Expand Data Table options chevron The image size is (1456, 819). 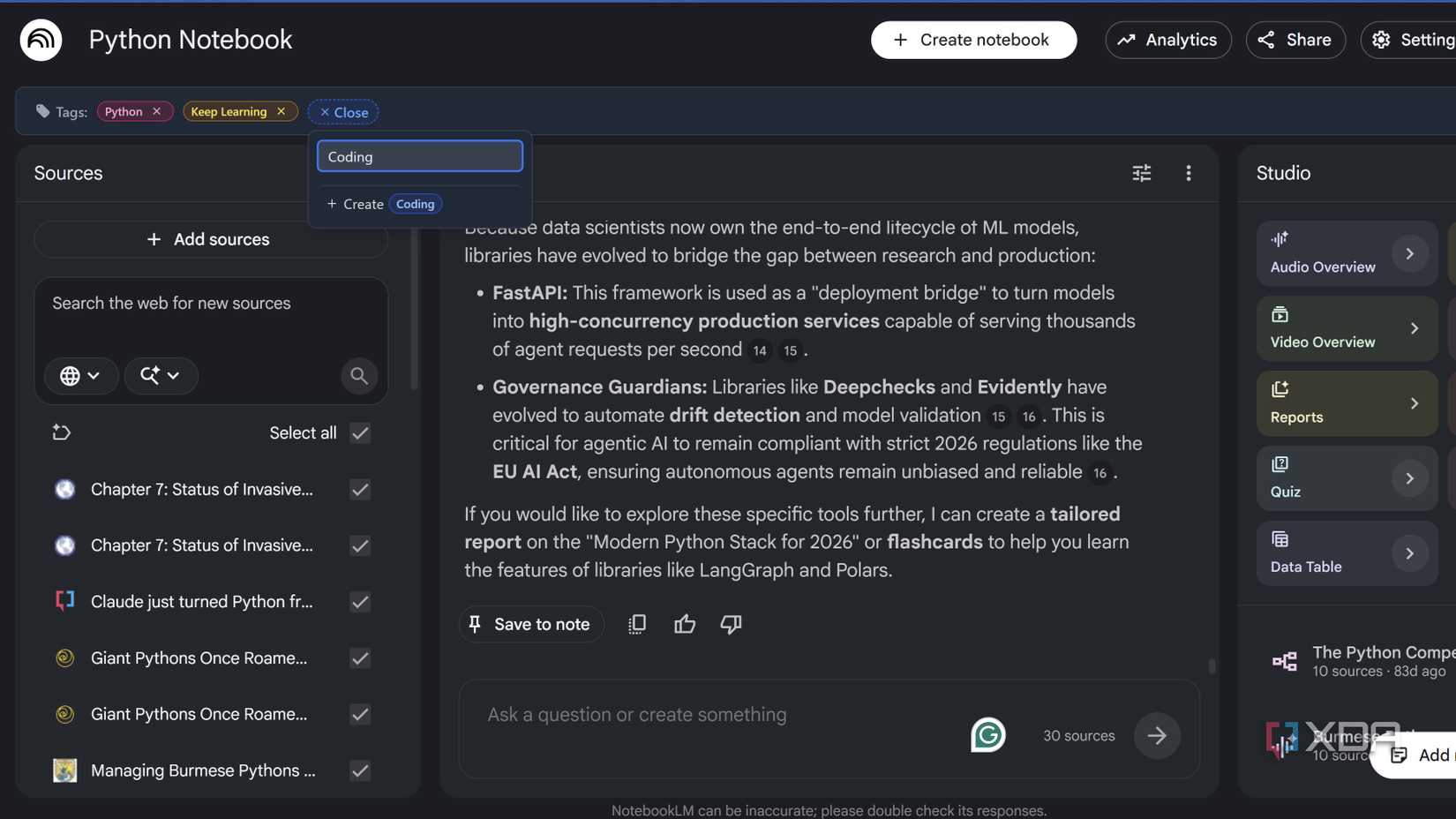point(1410,553)
